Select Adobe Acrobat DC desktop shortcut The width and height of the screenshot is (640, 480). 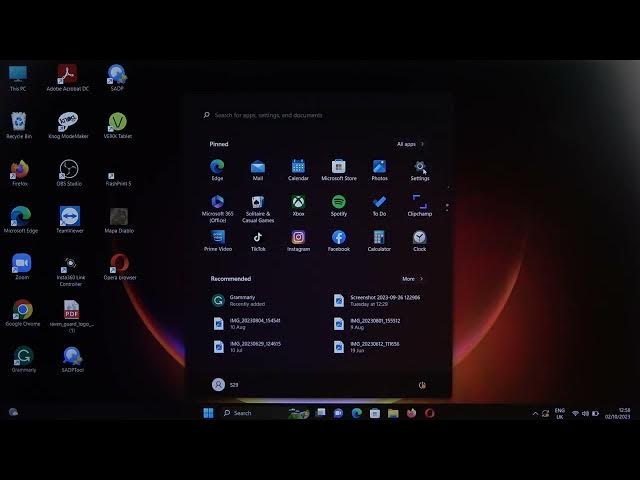coord(67,78)
